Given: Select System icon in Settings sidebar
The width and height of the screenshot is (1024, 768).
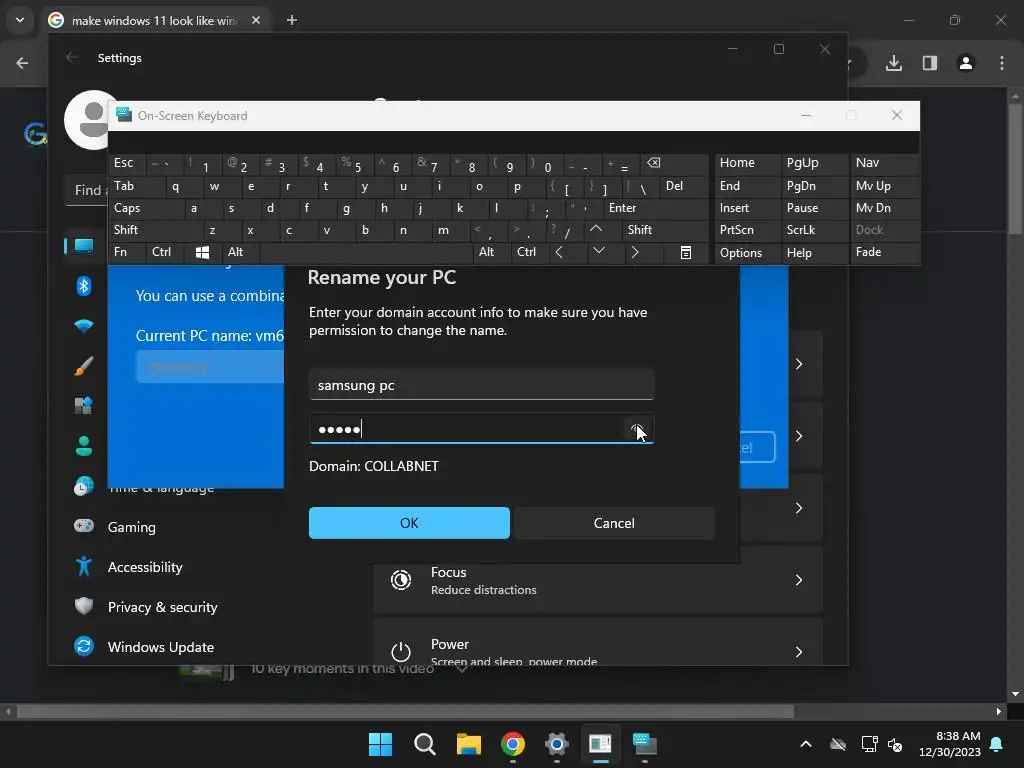Looking at the screenshot, I should tap(84, 246).
